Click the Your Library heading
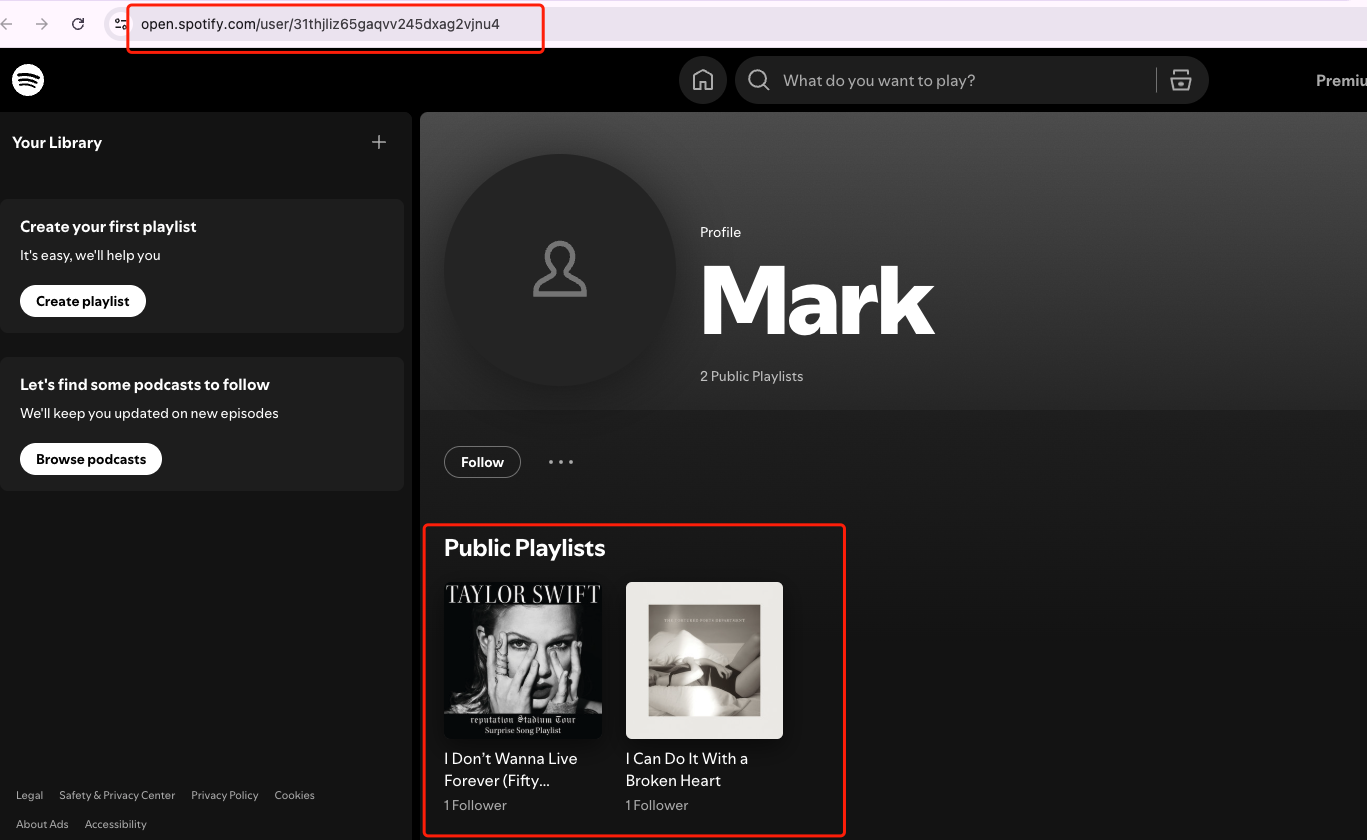 click(x=57, y=142)
